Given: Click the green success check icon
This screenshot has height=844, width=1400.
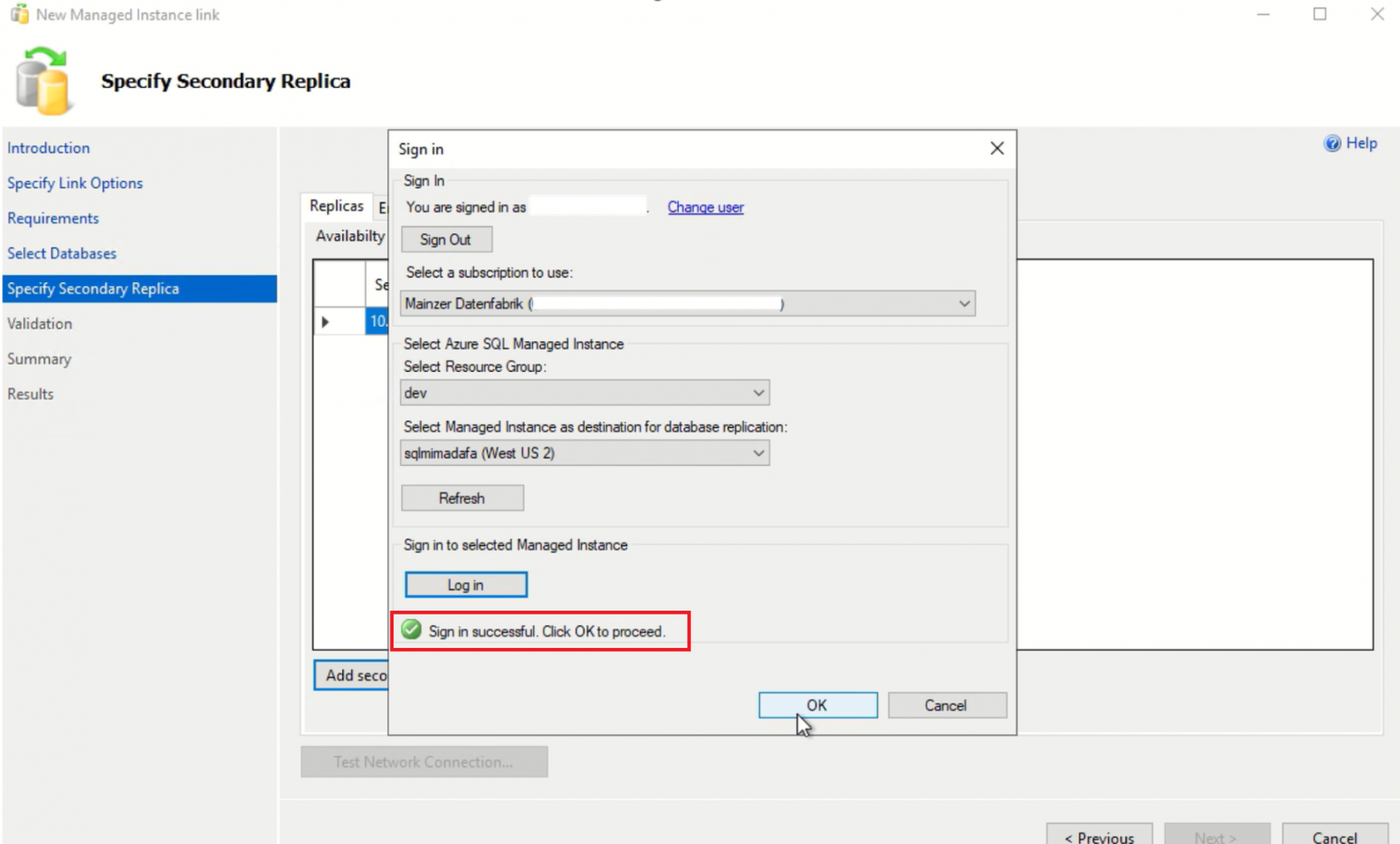Looking at the screenshot, I should point(411,630).
